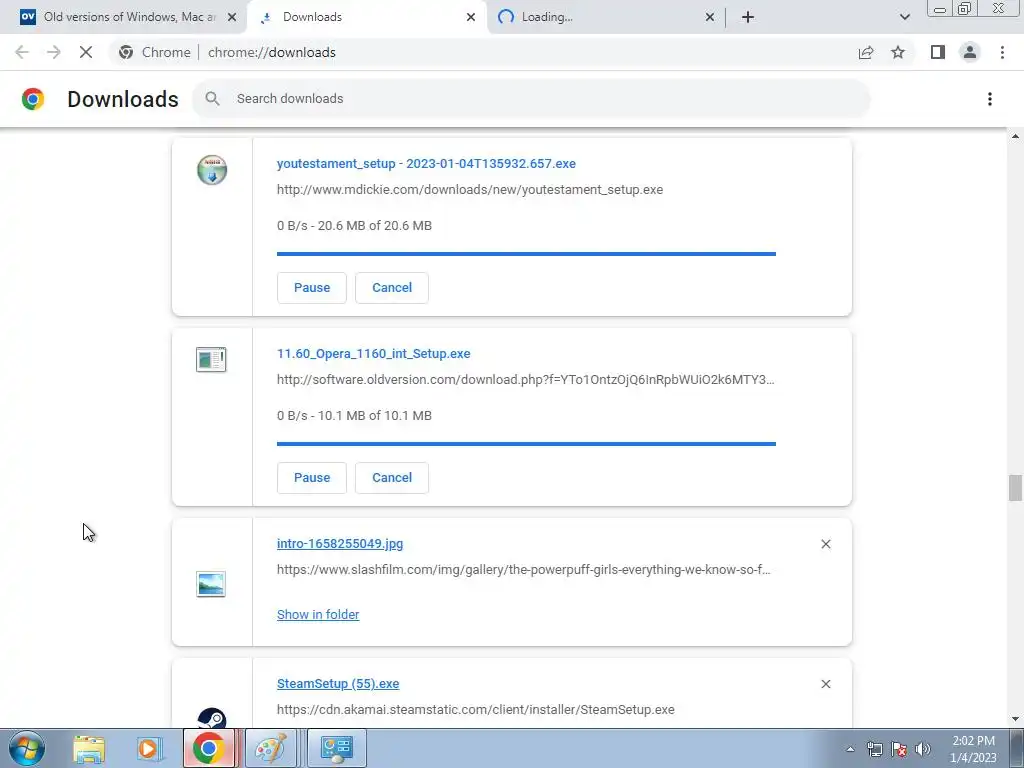The height and width of the screenshot is (768, 1024).
Task: Click the volume speaker tray icon
Action: click(x=923, y=749)
